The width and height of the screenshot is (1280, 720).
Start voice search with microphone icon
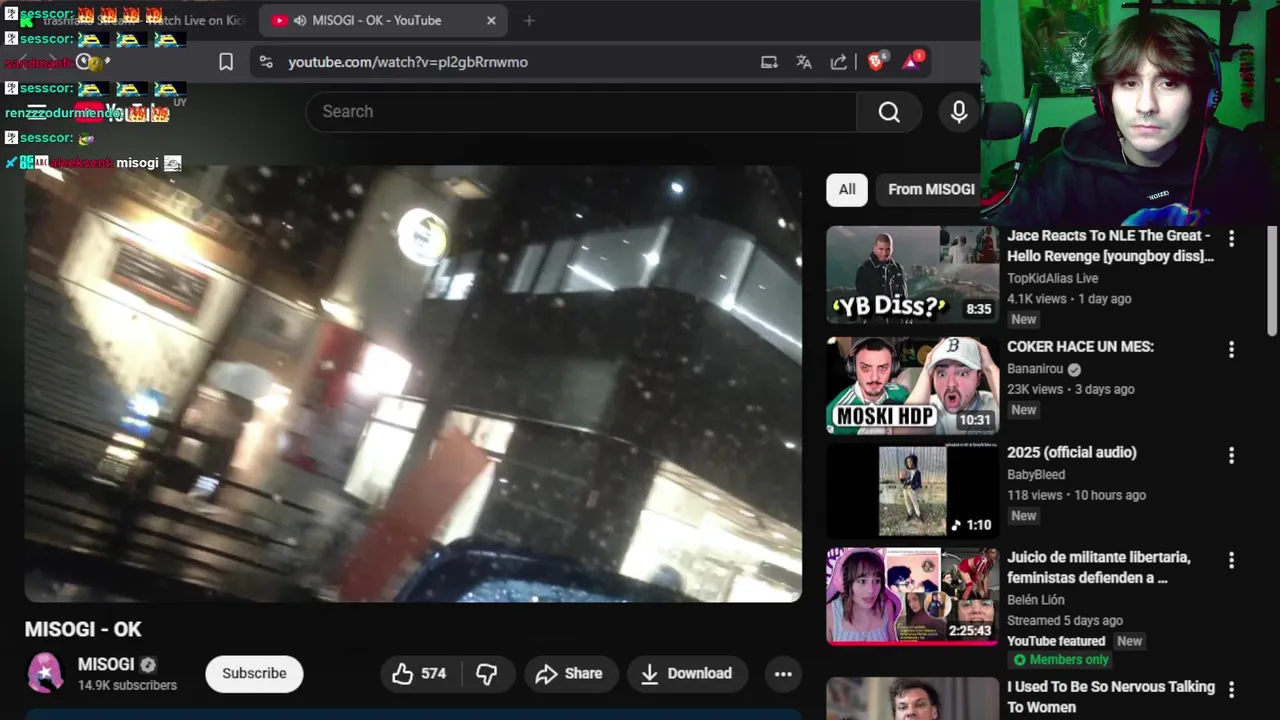(959, 112)
